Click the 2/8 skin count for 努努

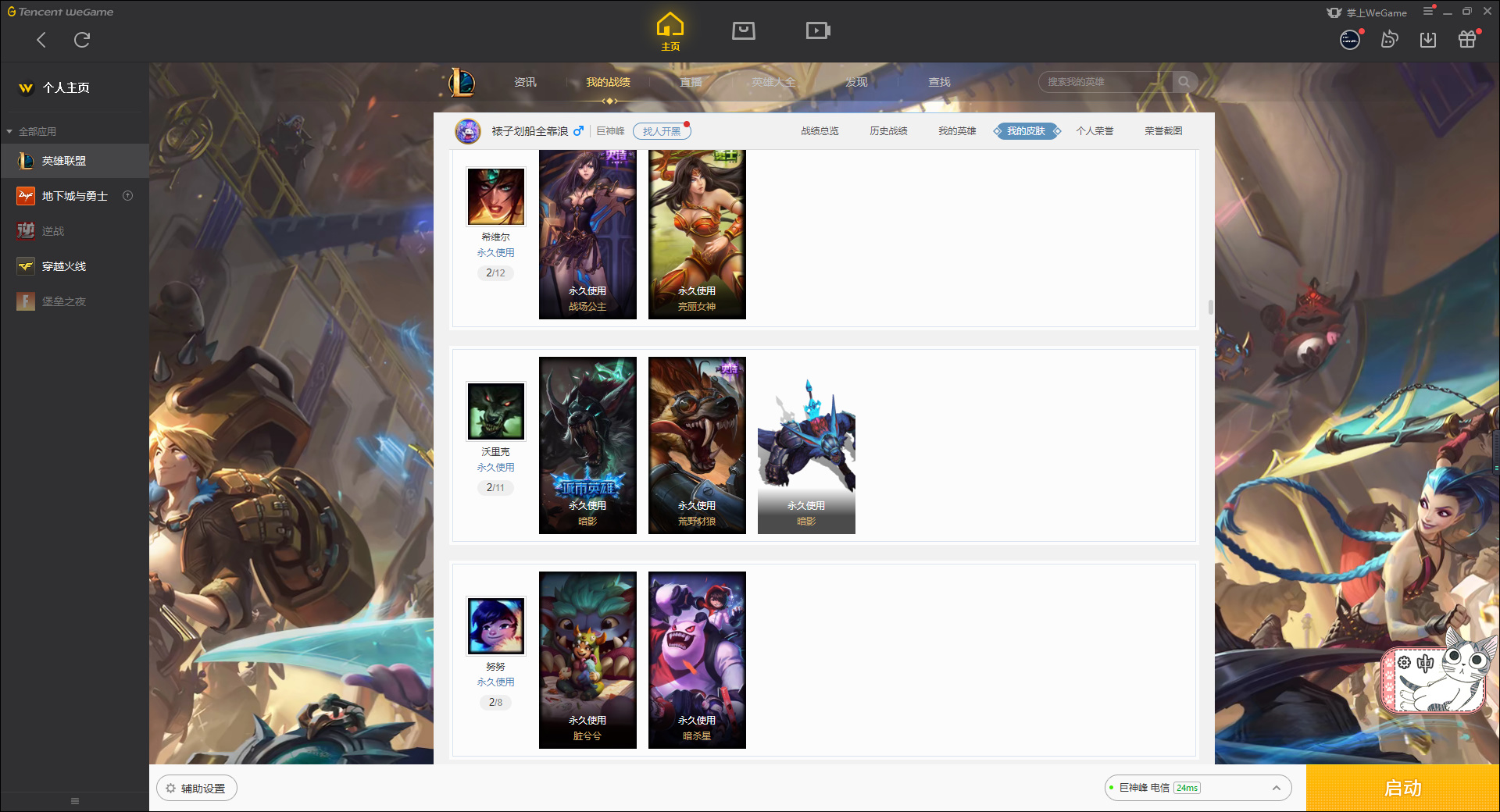pos(495,702)
